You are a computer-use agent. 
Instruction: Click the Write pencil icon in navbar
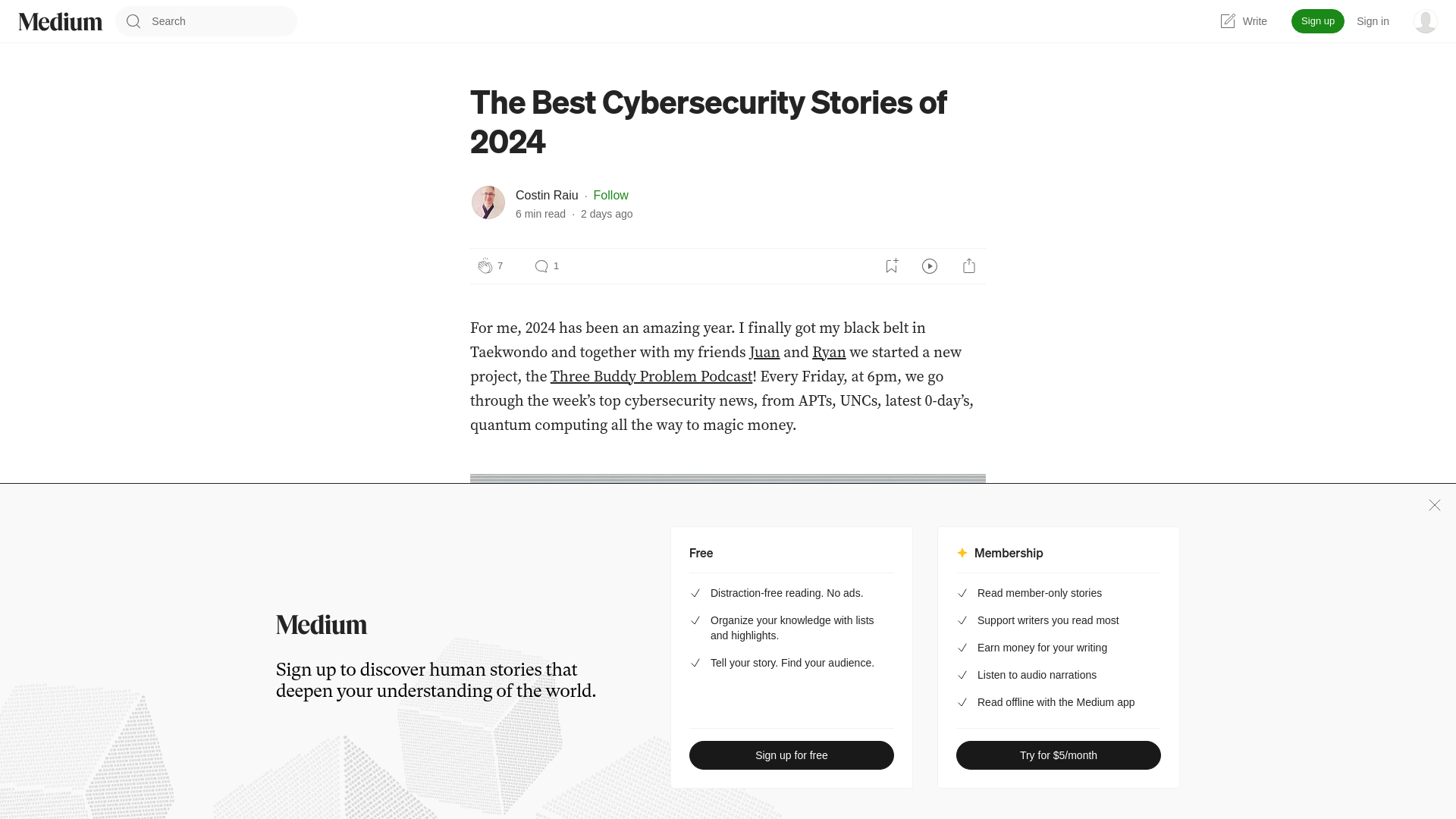click(1227, 21)
